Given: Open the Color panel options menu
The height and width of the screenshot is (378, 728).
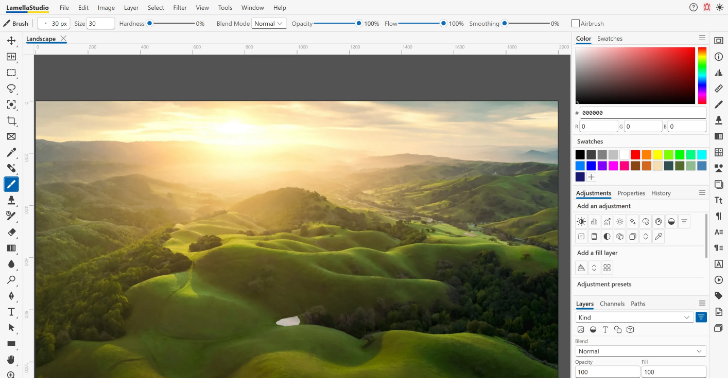Looking at the screenshot, I should click(x=702, y=38).
